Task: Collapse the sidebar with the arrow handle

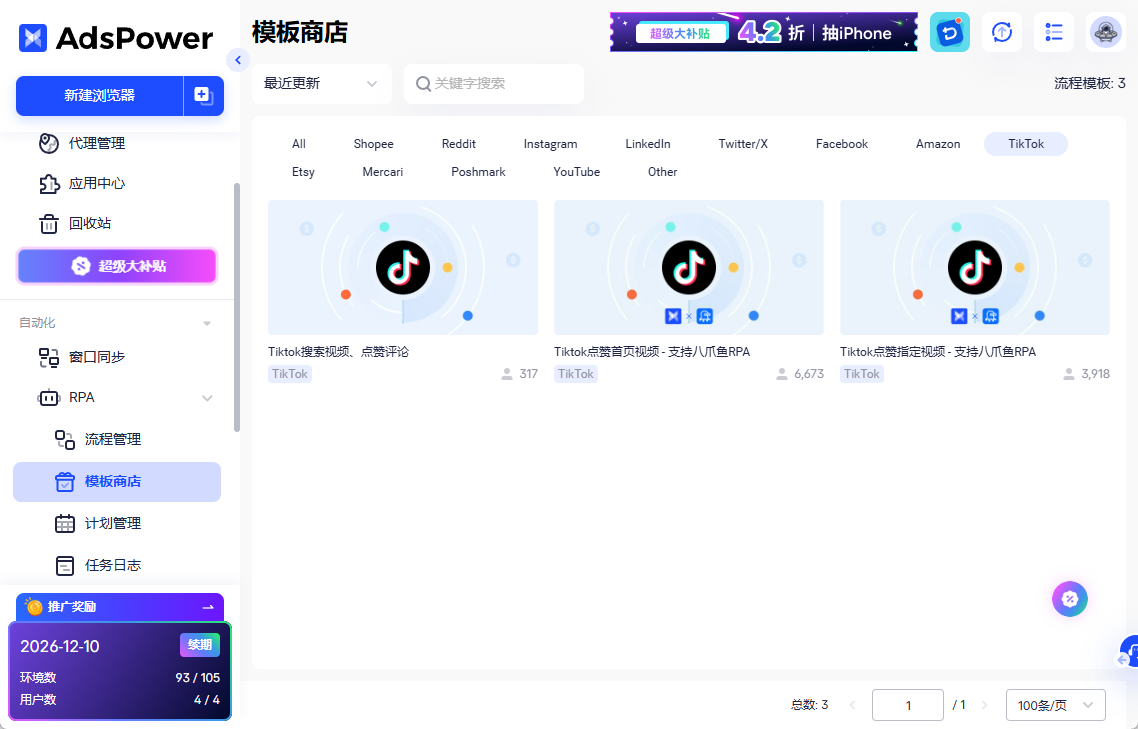Action: point(237,60)
